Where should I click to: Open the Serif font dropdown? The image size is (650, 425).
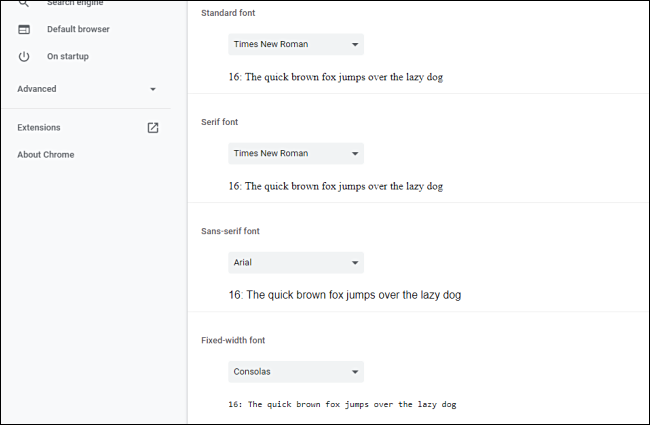click(295, 154)
